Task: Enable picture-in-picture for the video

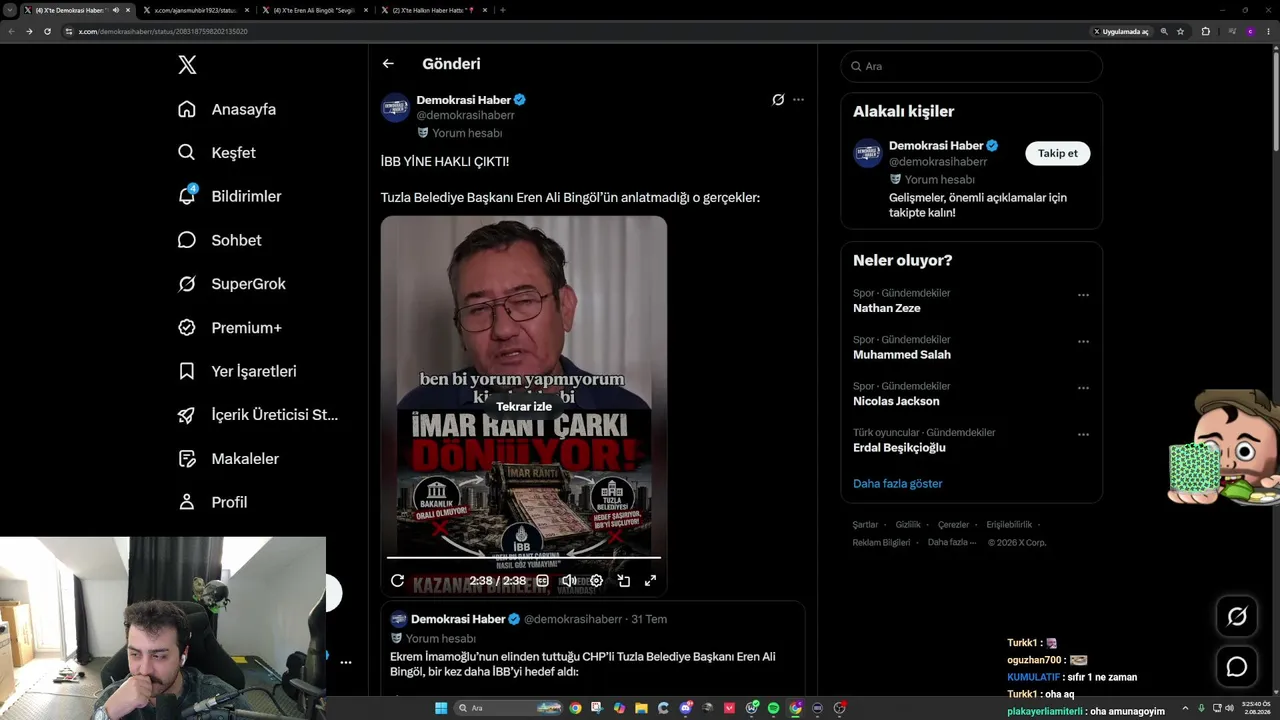Action: click(624, 580)
